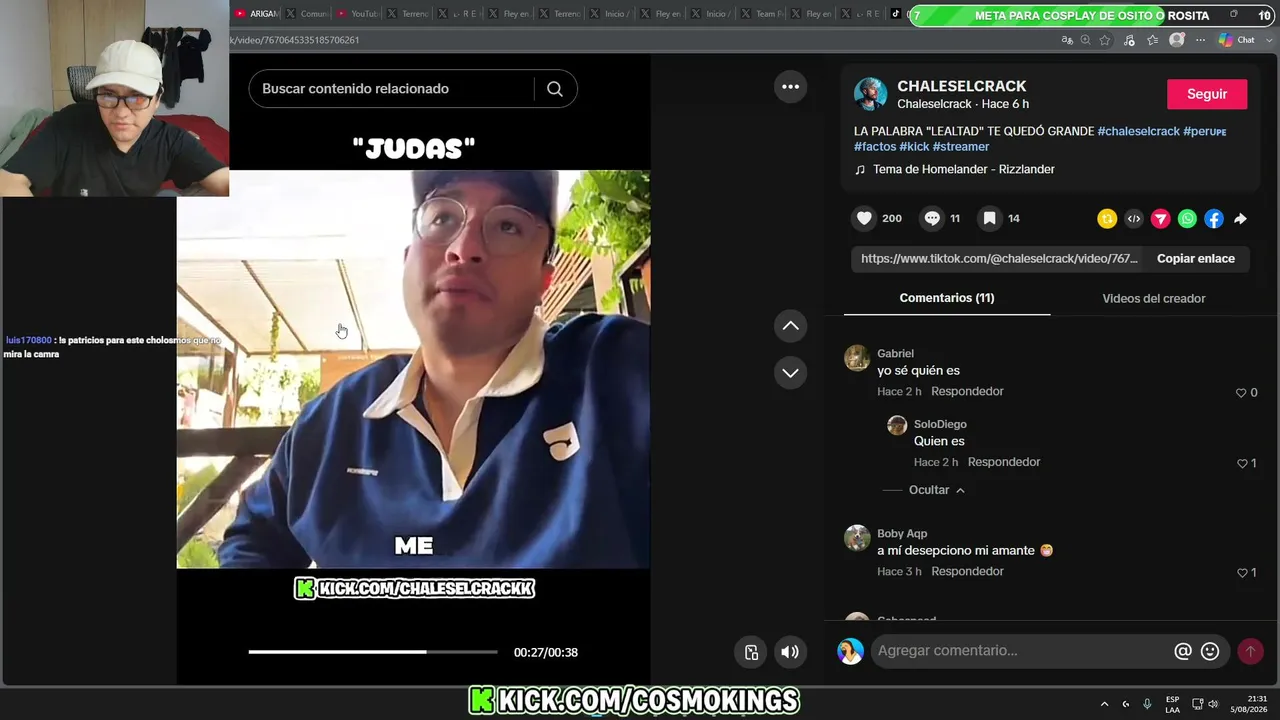1280x720 pixels.
Task: Click the translate page icon
Action: tap(1067, 40)
